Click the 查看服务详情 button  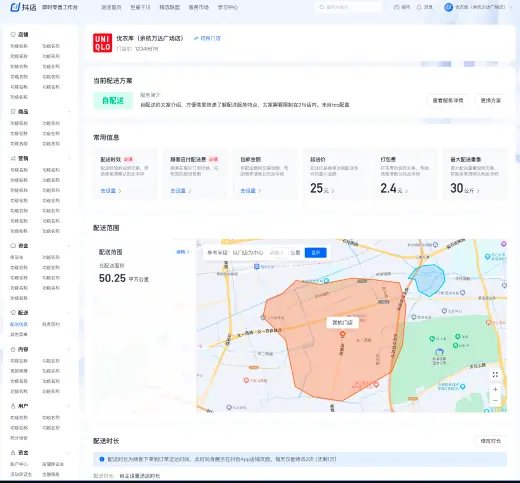[x=448, y=100]
